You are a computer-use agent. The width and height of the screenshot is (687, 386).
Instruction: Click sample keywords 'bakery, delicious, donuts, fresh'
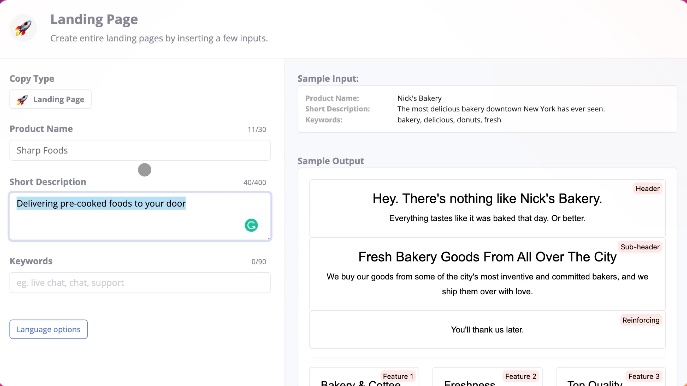click(449, 120)
